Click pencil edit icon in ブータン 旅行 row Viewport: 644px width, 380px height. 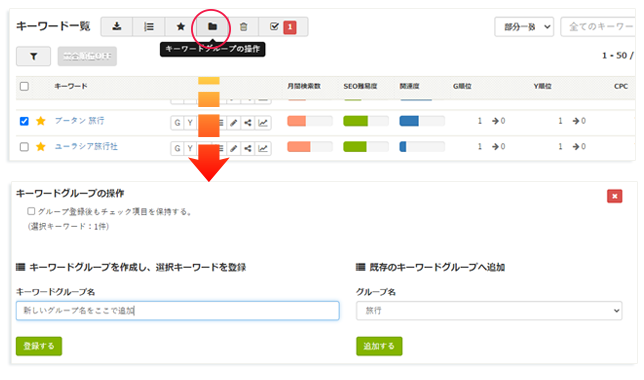[234, 122]
